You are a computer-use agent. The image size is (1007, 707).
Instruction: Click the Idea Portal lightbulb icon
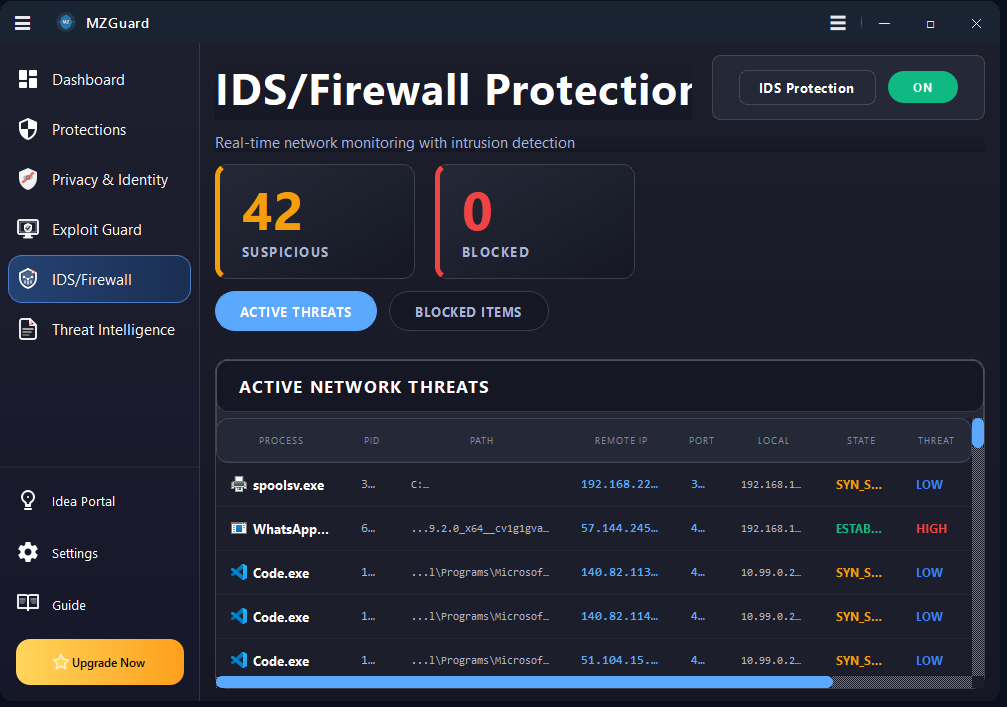pyautogui.click(x=27, y=501)
